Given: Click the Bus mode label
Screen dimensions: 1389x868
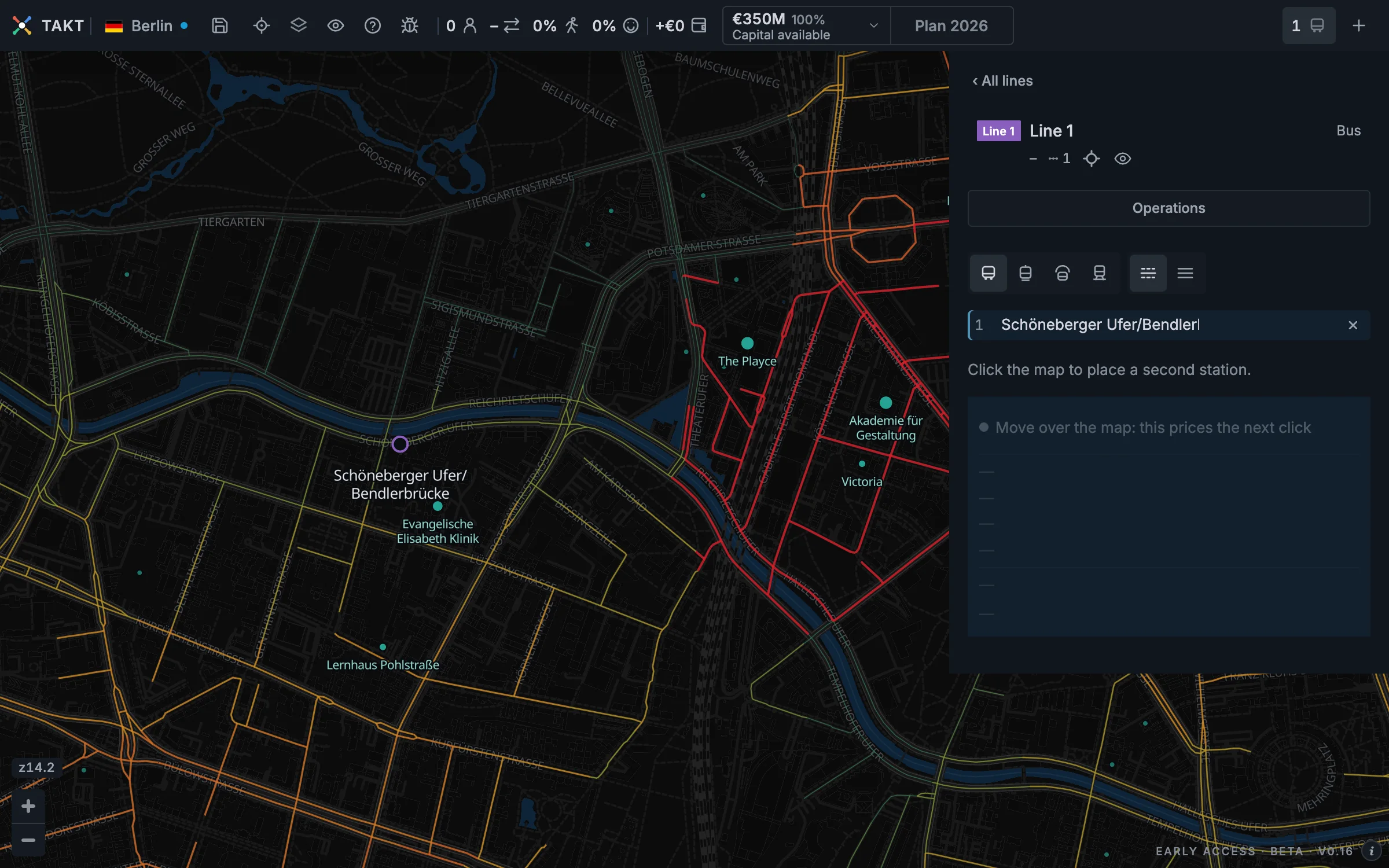Looking at the screenshot, I should [1348, 131].
